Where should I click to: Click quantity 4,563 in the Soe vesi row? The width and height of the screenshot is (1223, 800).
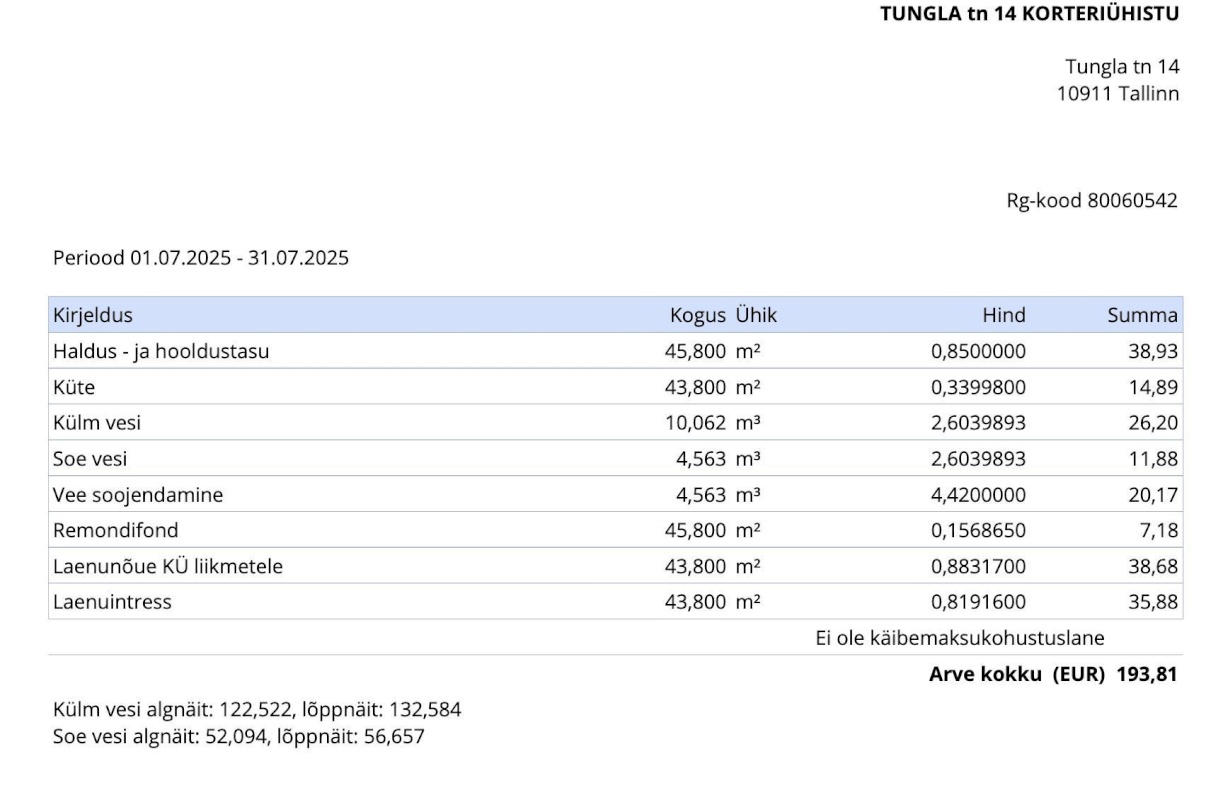pos(700,459)
